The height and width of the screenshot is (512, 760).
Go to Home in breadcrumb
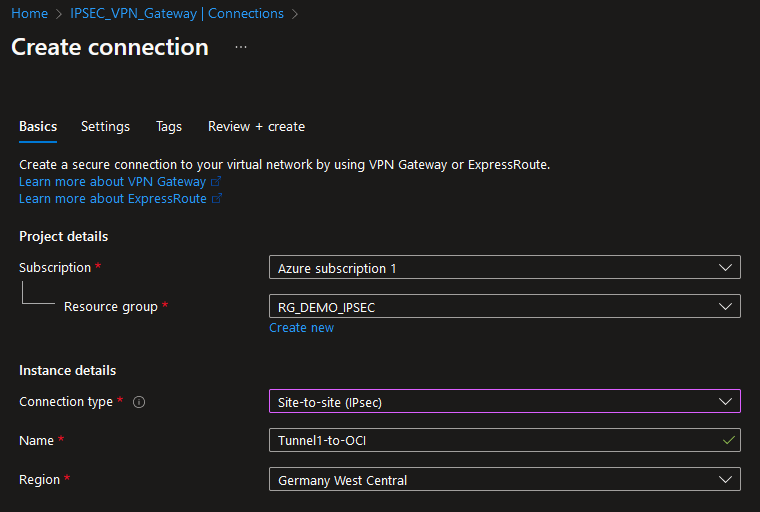[x=29, y=14]
